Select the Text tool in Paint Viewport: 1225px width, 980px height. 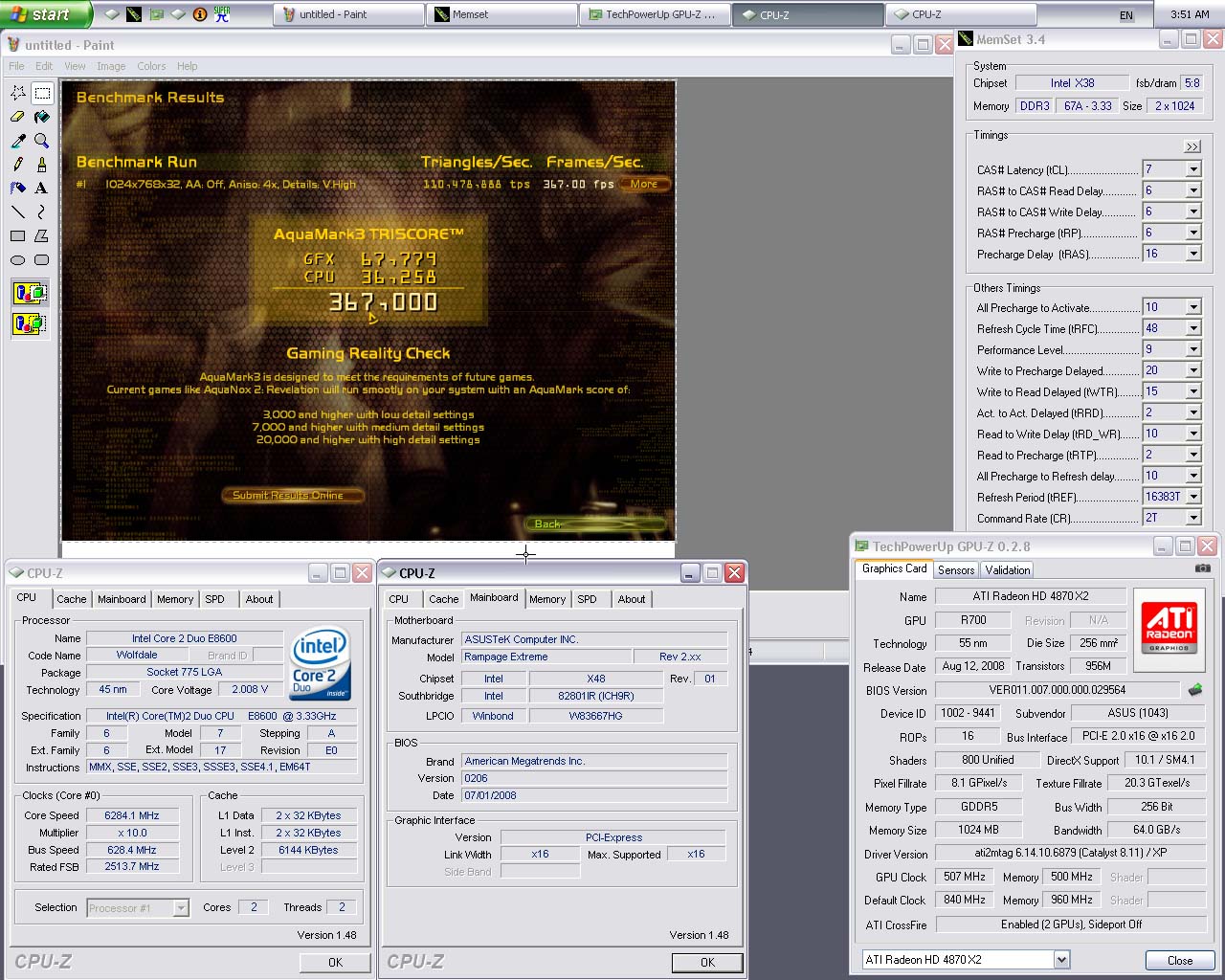click(x=42, y=189)
